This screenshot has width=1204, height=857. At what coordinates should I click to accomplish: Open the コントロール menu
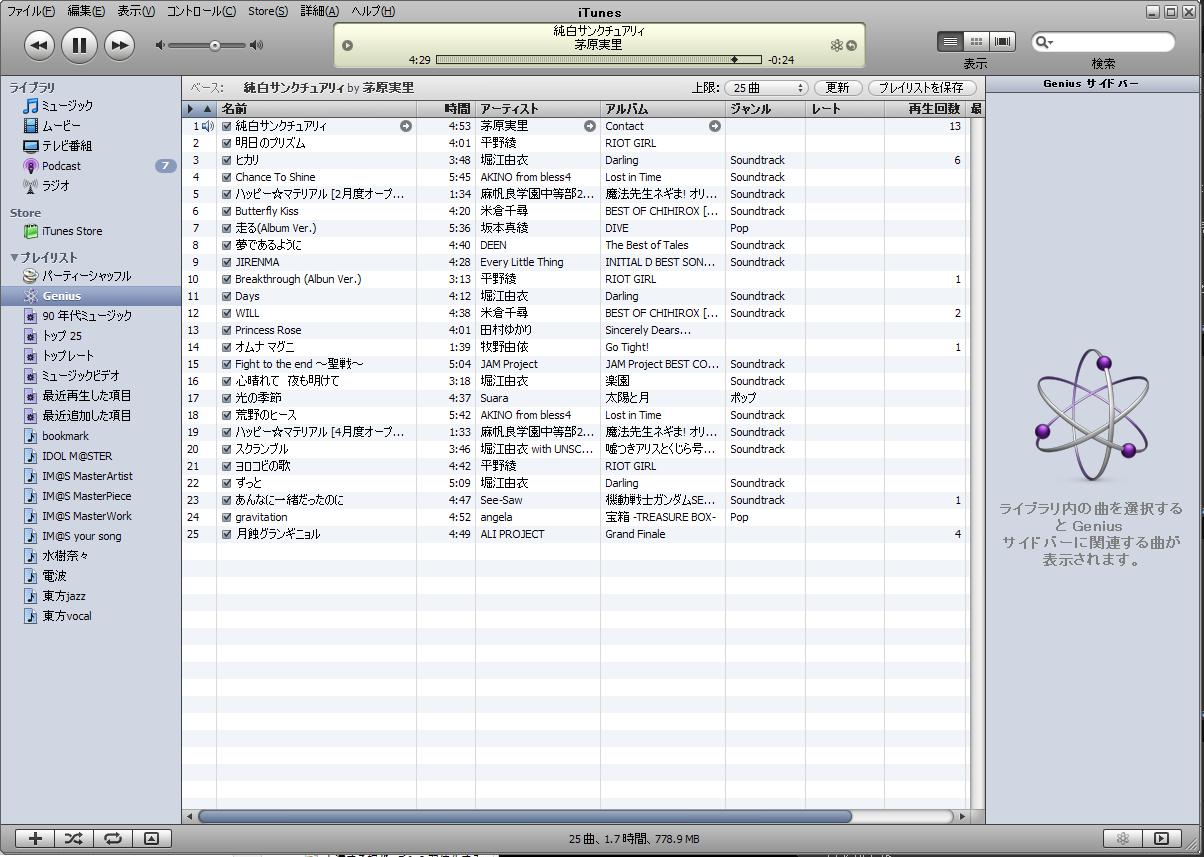coord(201,11)
